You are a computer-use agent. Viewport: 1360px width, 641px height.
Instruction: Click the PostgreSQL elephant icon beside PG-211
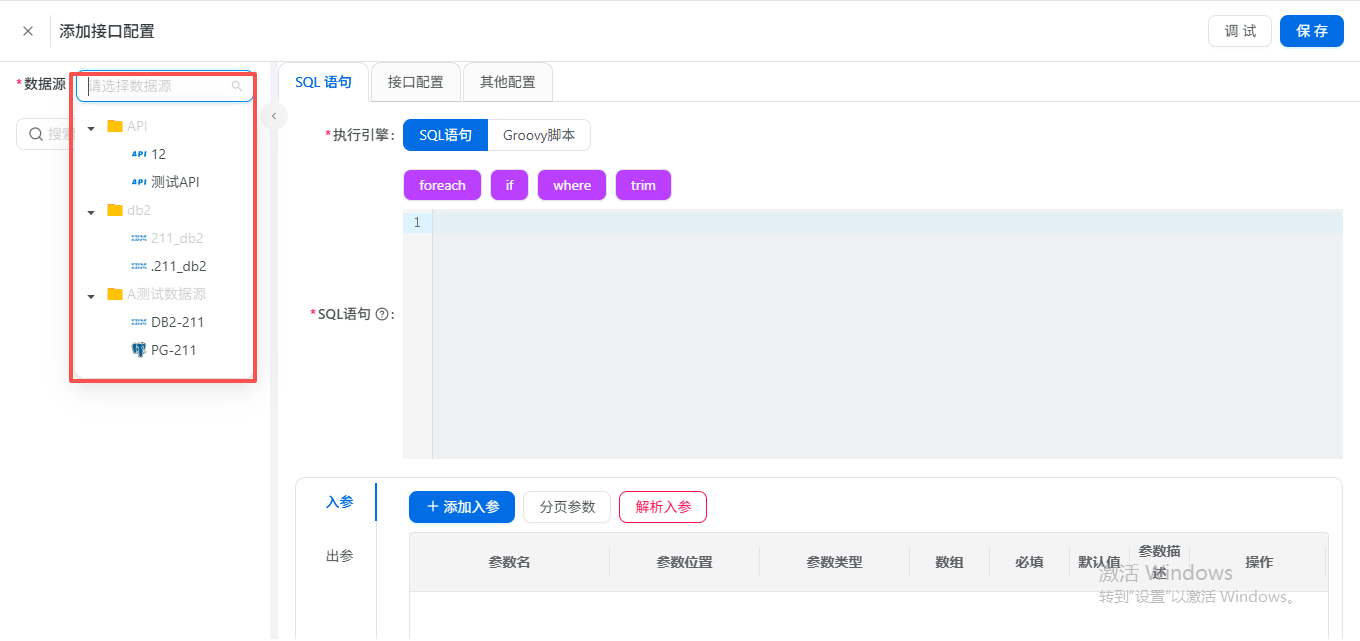[x=139, y=350]
